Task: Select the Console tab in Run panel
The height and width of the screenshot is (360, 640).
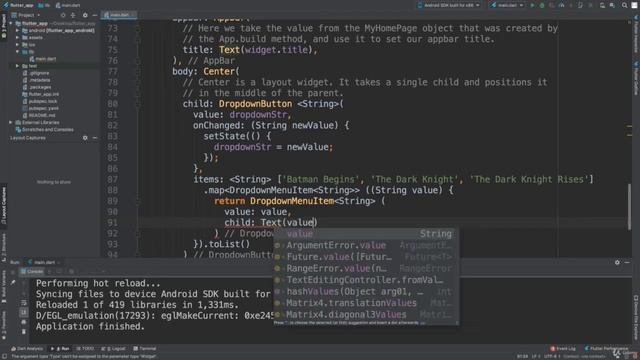Action: 32,271
